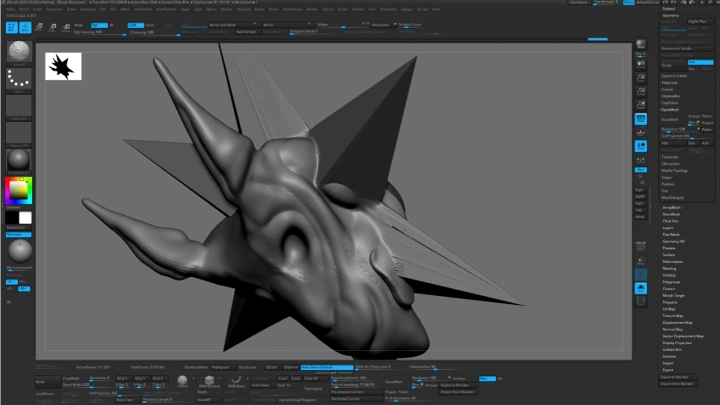Click the Divide button
The image size is (720, 405).
click(673, 65)
